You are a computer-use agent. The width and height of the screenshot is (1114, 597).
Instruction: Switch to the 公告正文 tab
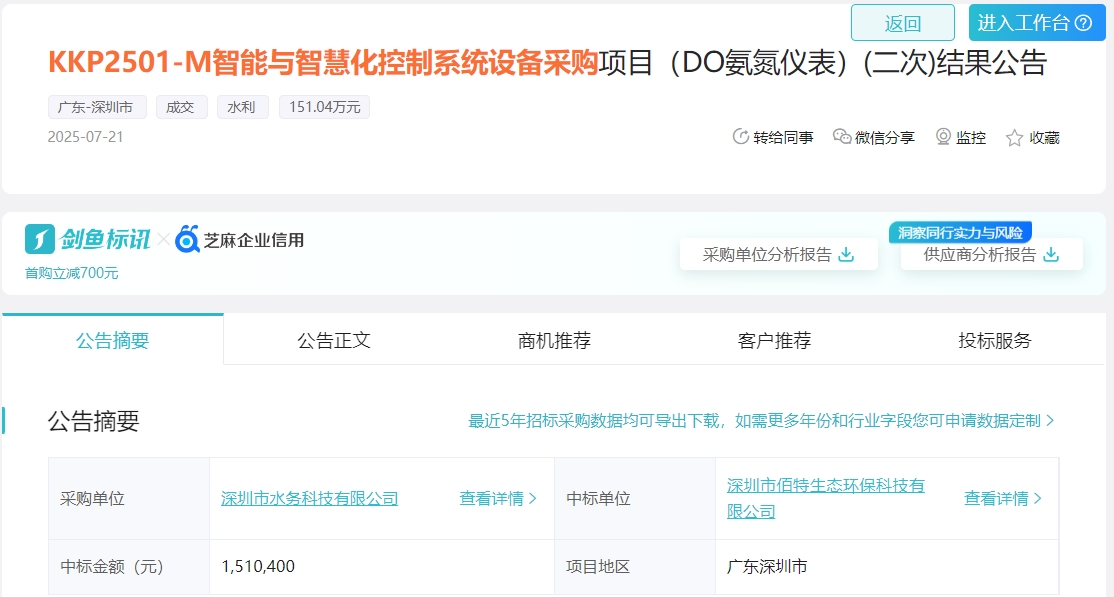coord(333,340)
